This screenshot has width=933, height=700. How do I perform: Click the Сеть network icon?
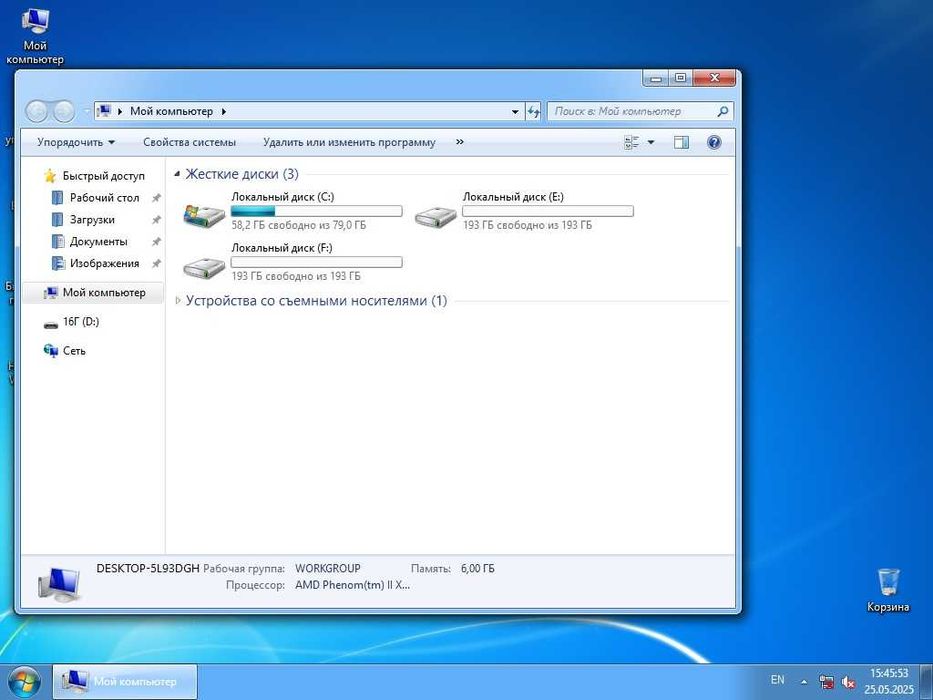coord(51,351)
